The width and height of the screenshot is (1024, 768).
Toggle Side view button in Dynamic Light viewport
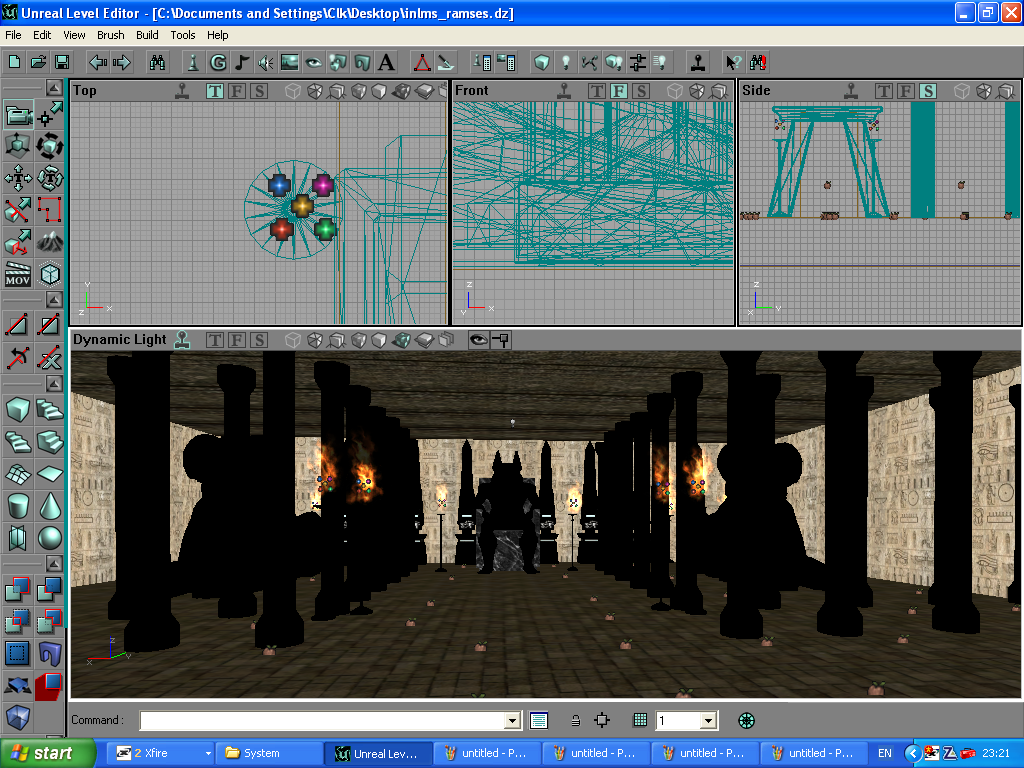[259, 340]
